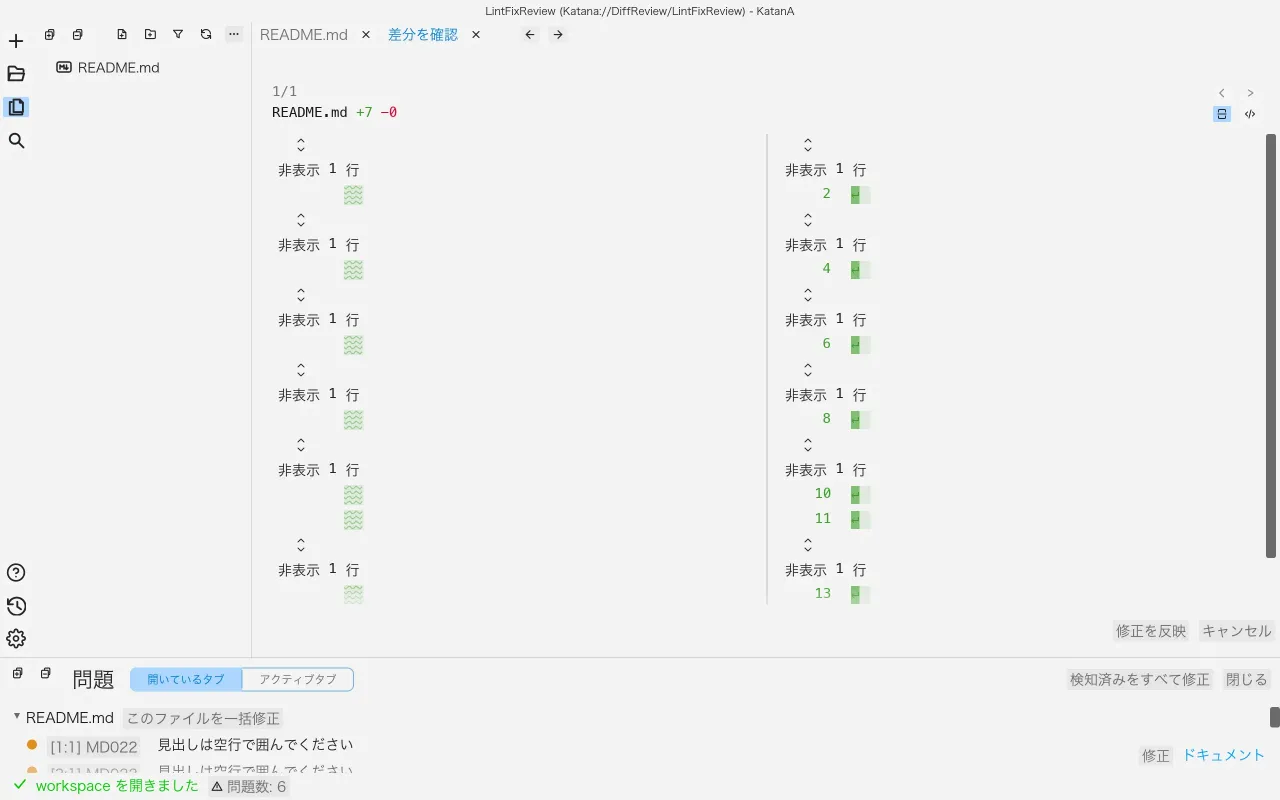Click the new folder icon in explorer toolbar
The width and height of the screenshot is (1280, 800).
150,34
